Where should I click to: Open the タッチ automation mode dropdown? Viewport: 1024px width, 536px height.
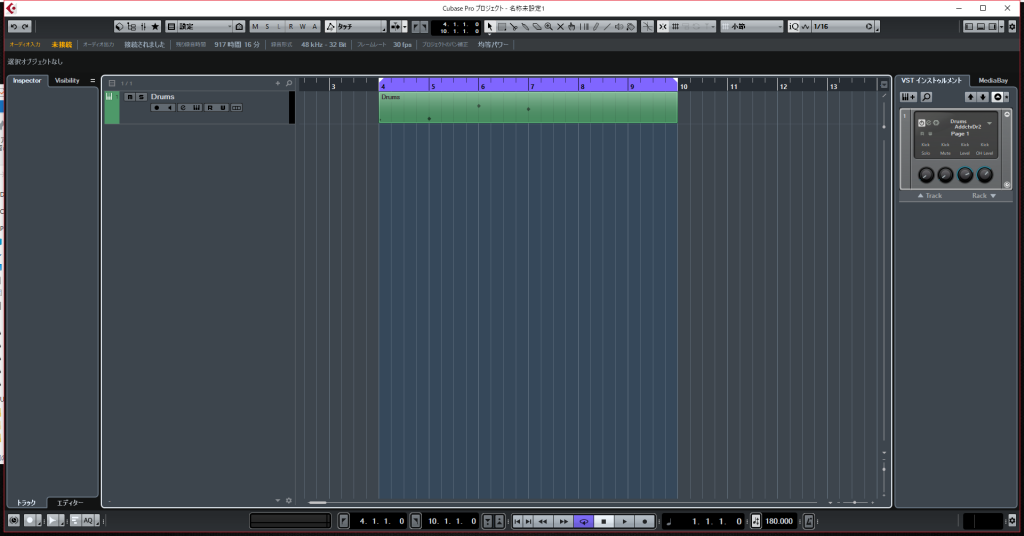pyautogui.click(x=361, y=27)
